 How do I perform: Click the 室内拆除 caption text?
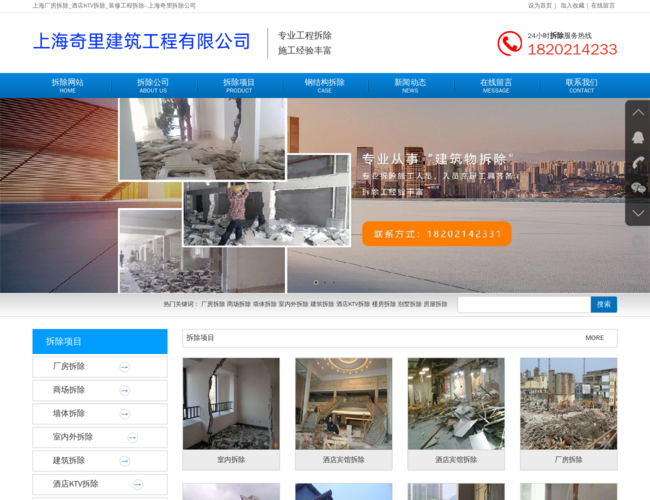[231, 460]
